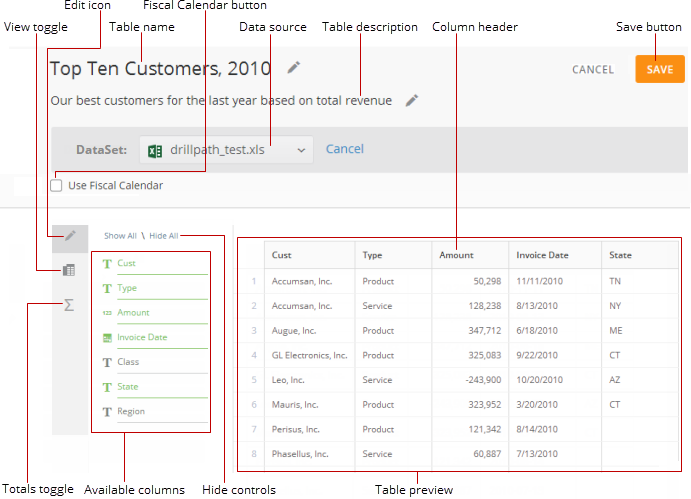The image size is (691, 499).
Task: Click the table name Top Ten Customers, 2010
Action: point(160,69)
